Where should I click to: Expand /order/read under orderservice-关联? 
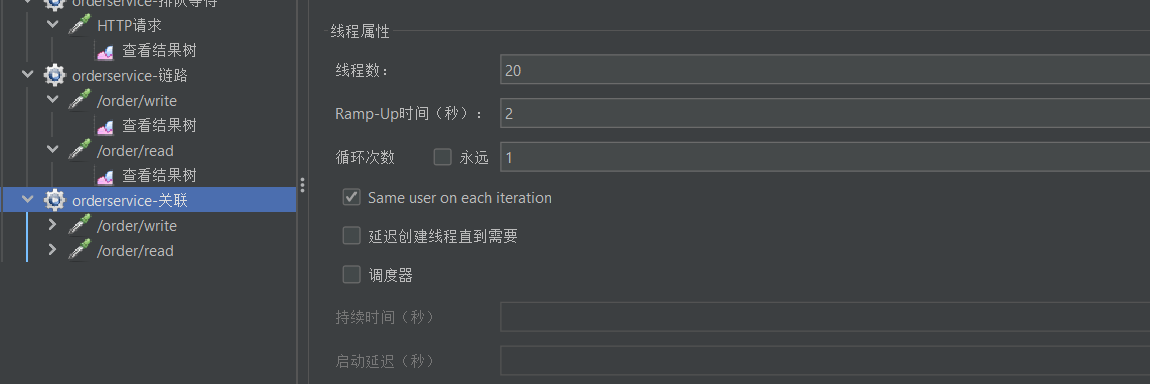(52, 249)
